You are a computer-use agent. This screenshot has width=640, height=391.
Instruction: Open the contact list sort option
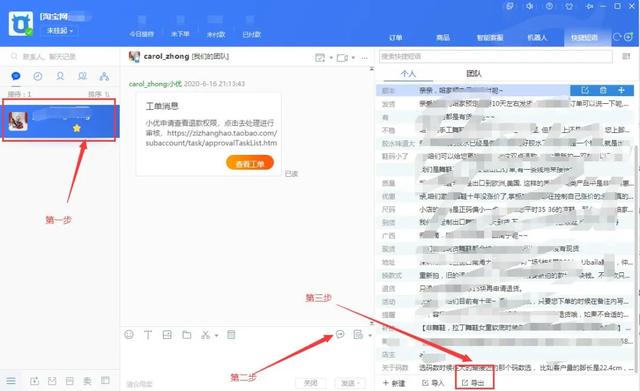click(x=99, y=94)
